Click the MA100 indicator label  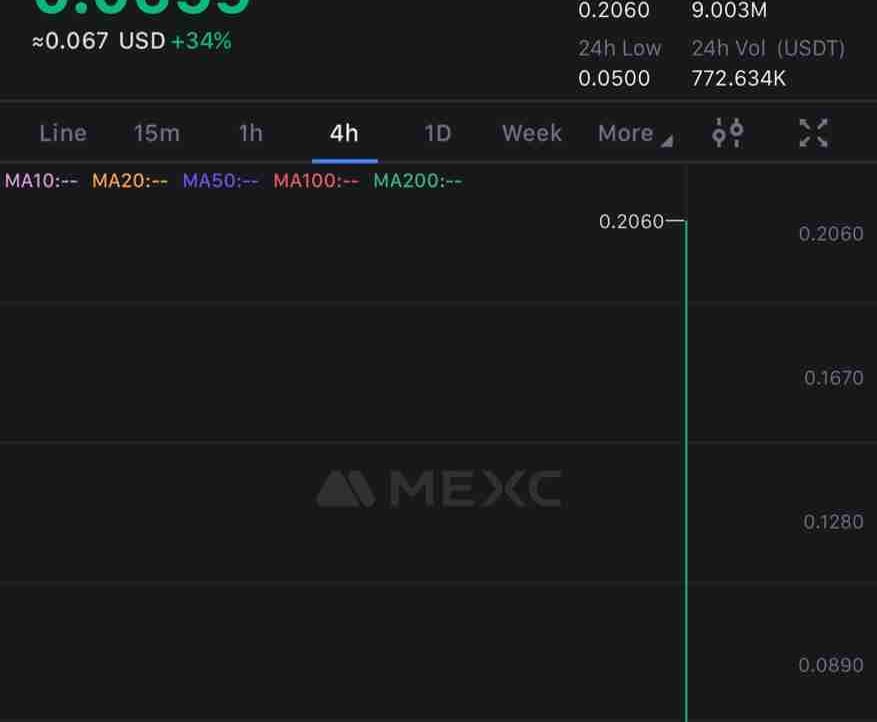(x=316, y=181)
